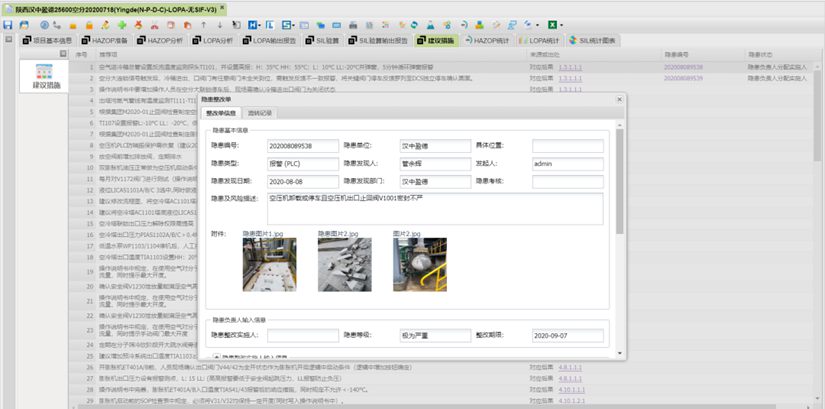The image size is (825, 409).
Task: Open the 隐患等级 field showing 极为严重
Action: point(434,335)
